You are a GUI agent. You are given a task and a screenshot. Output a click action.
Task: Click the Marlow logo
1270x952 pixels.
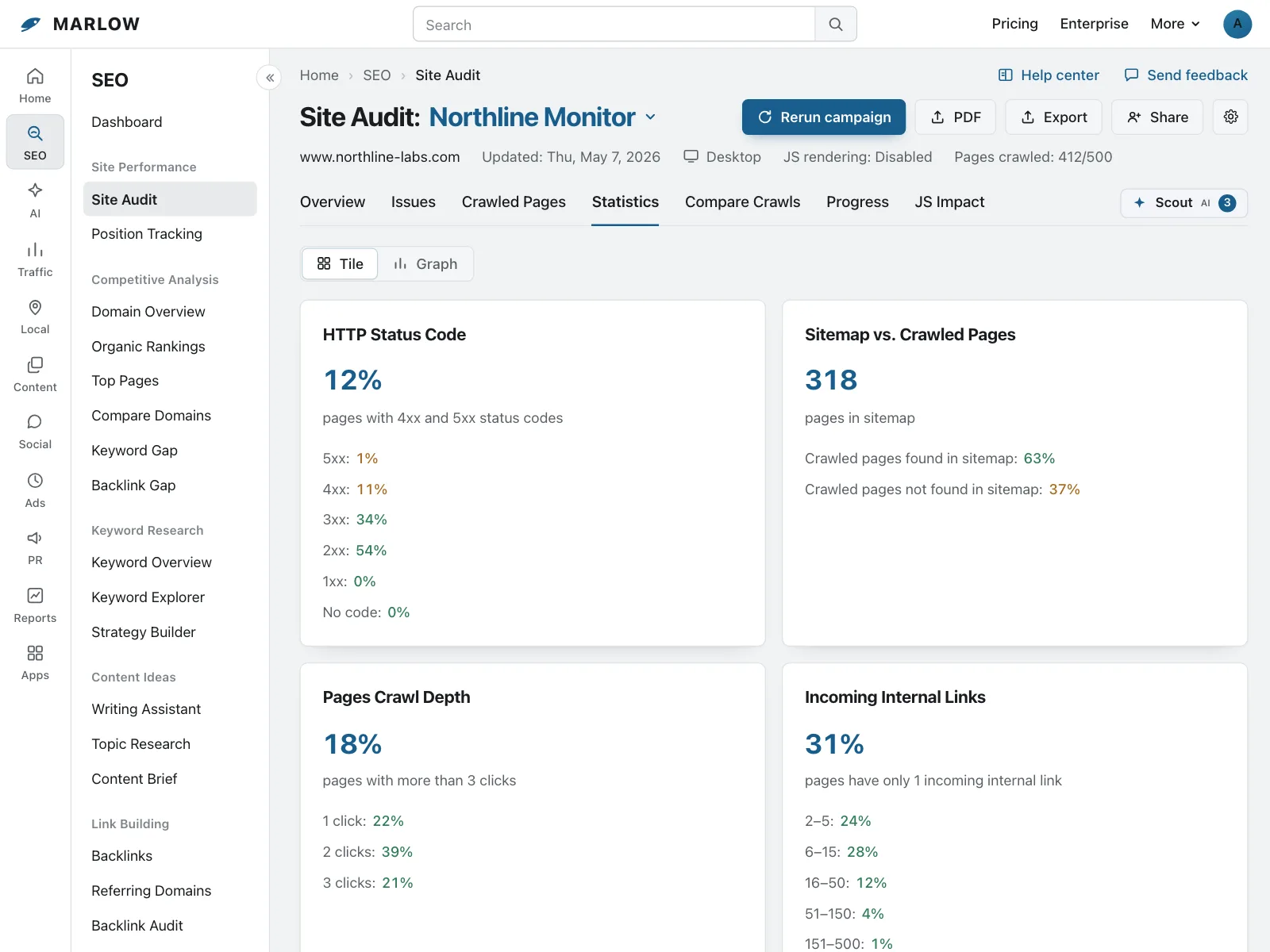[x=79, y=24]
